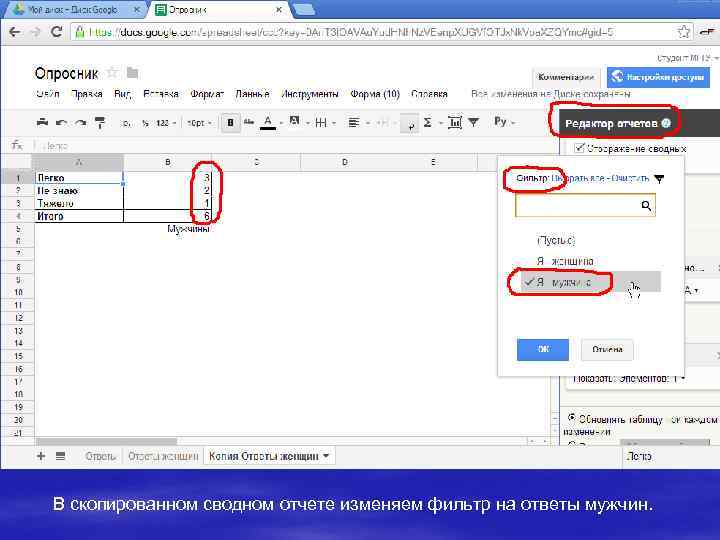Click the Отмена button in filter popup
The height and width of the screenshot is (540, 720).
[607, 349]
